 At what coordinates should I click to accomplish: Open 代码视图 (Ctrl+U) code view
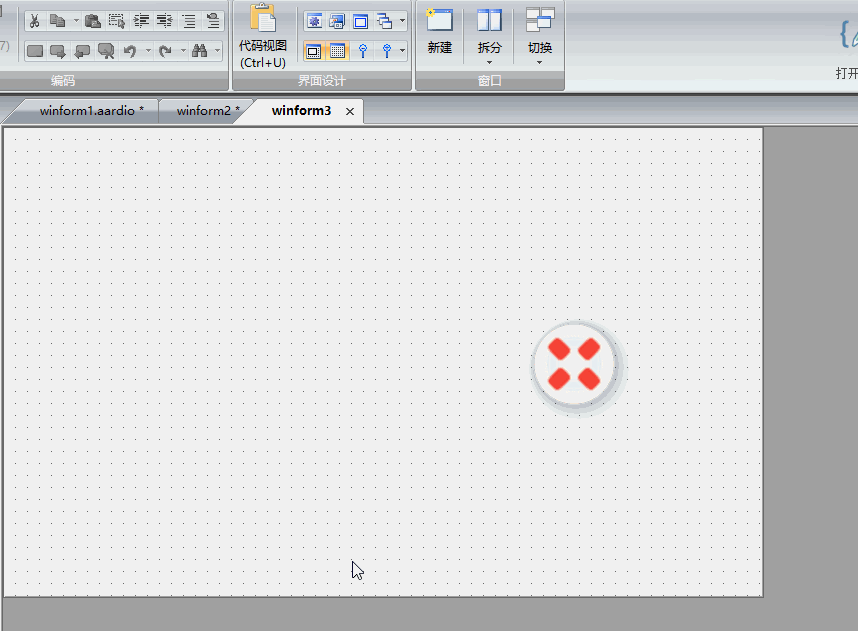pos(263,37)
